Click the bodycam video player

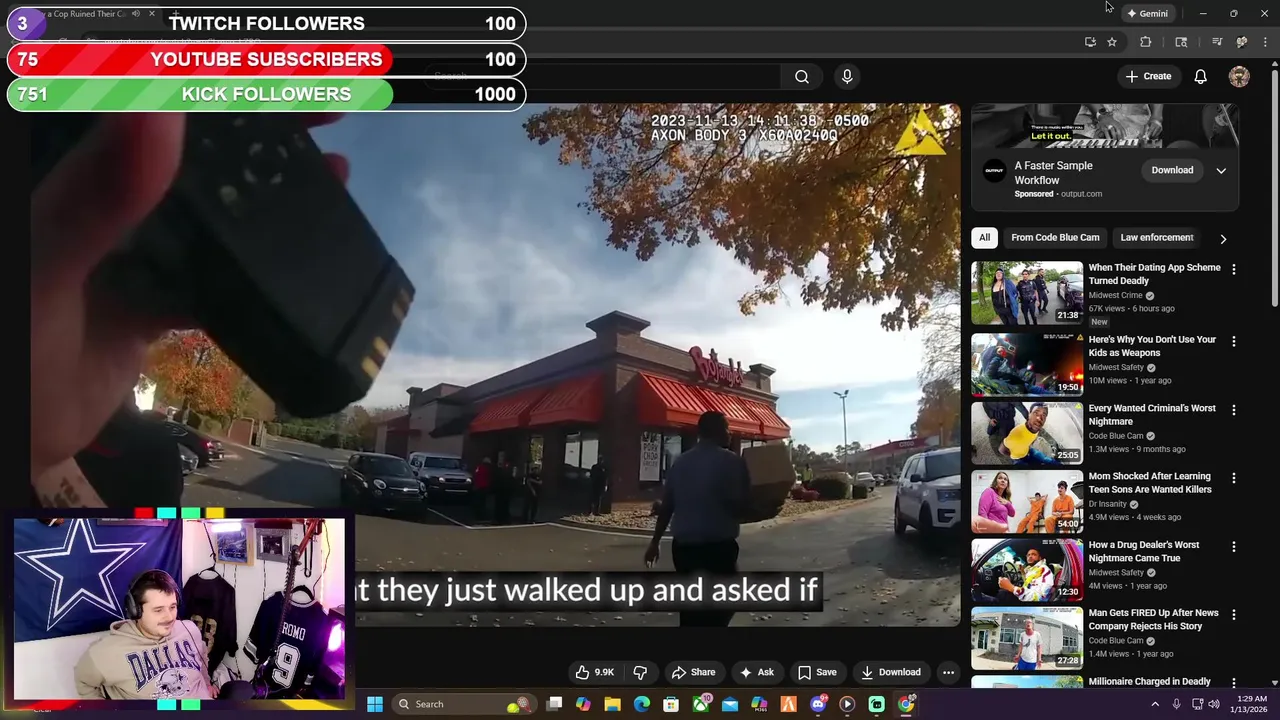[496, 365]
